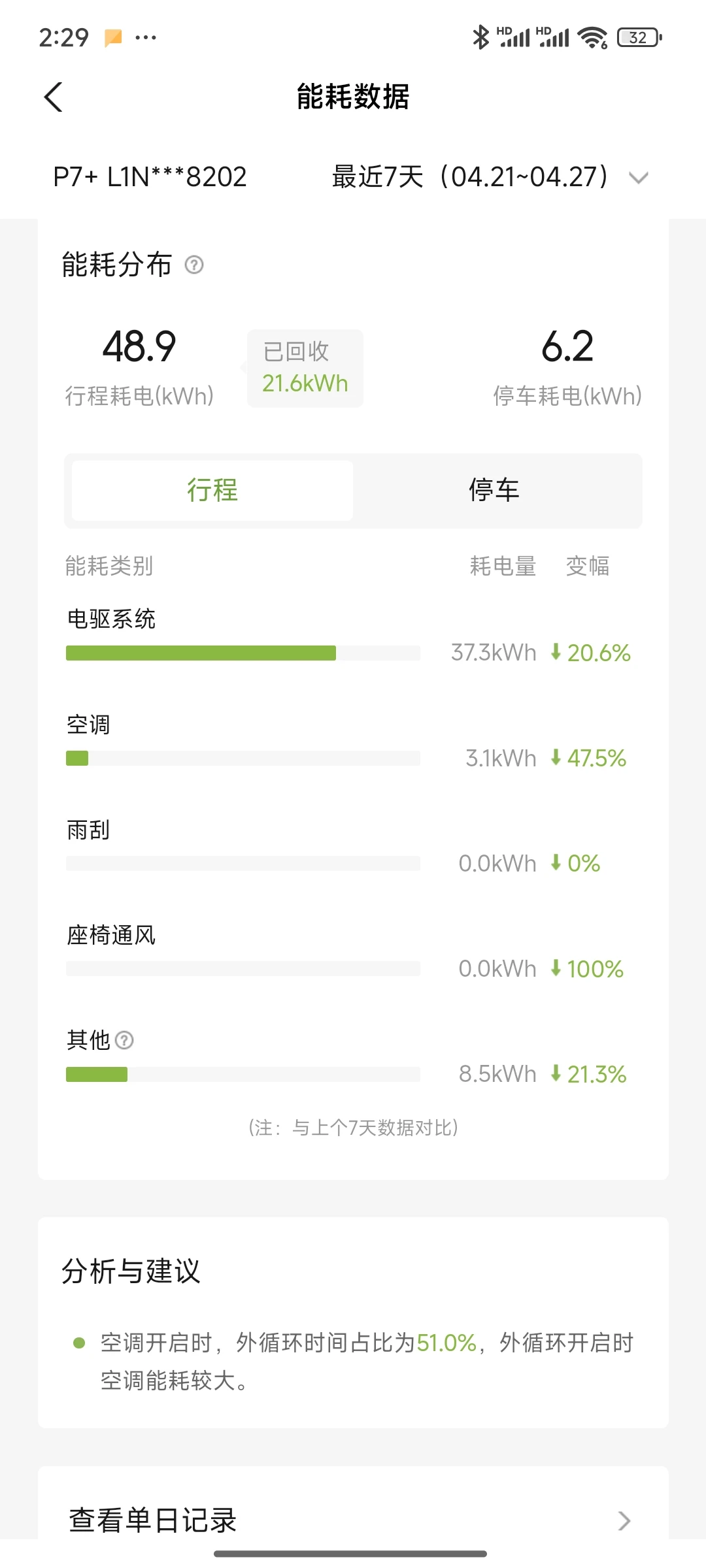Tap the Bluetooth status icon
Screen dimensions: 706x1568
480,37
